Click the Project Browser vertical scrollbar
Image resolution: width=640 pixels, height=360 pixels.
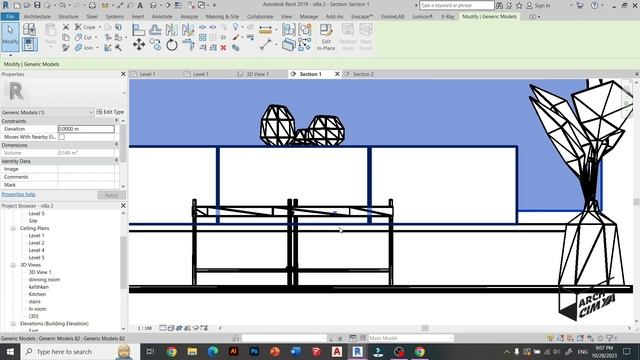(x=123, y=262)
